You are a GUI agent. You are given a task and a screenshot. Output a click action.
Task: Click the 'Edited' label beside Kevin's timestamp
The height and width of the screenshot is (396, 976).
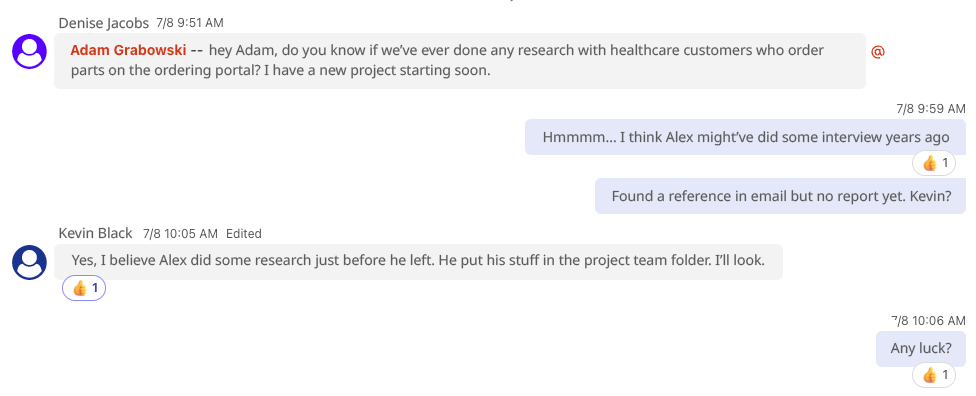point(243,234)
